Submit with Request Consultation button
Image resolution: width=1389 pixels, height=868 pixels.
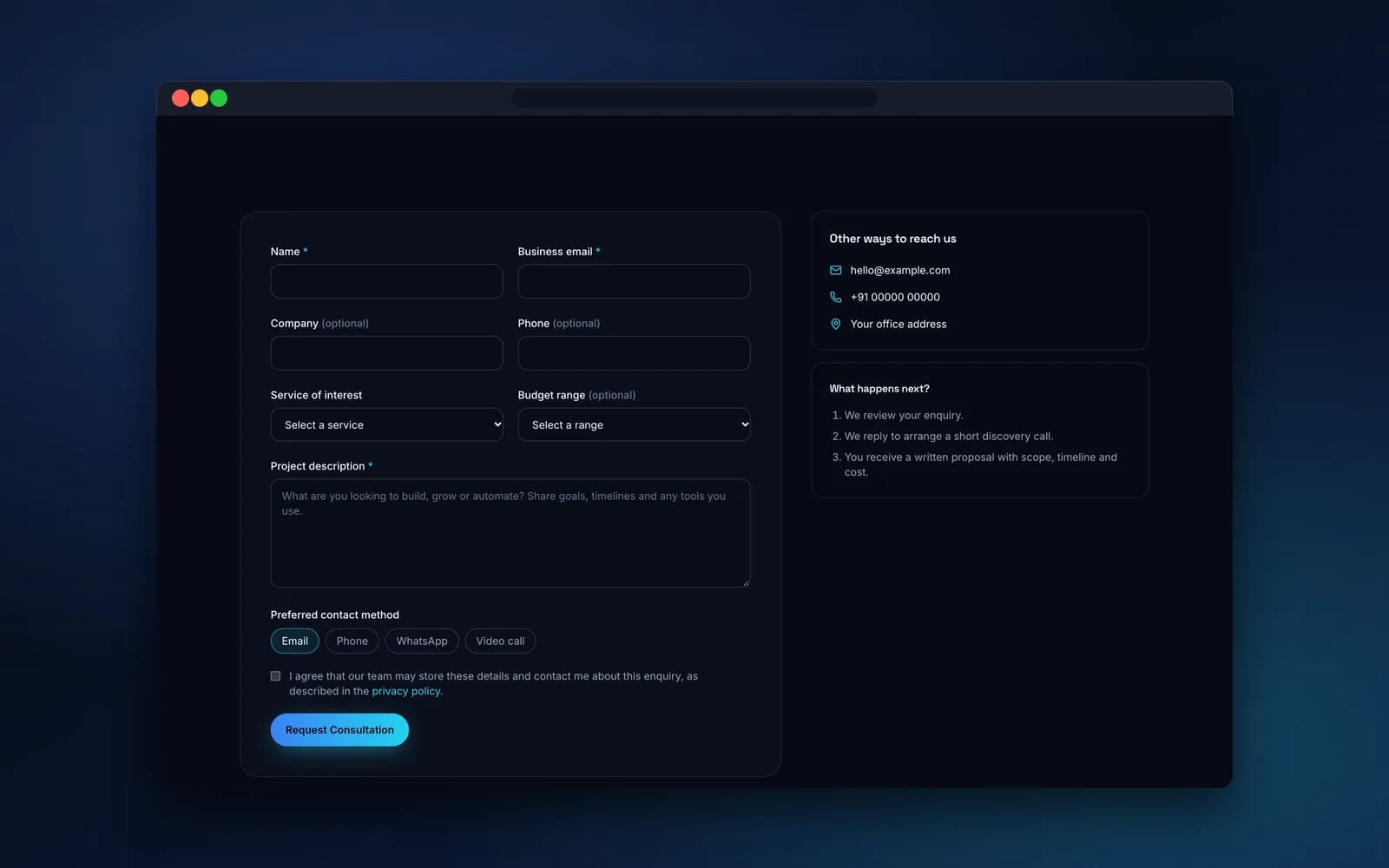click(x=339, y=730)
